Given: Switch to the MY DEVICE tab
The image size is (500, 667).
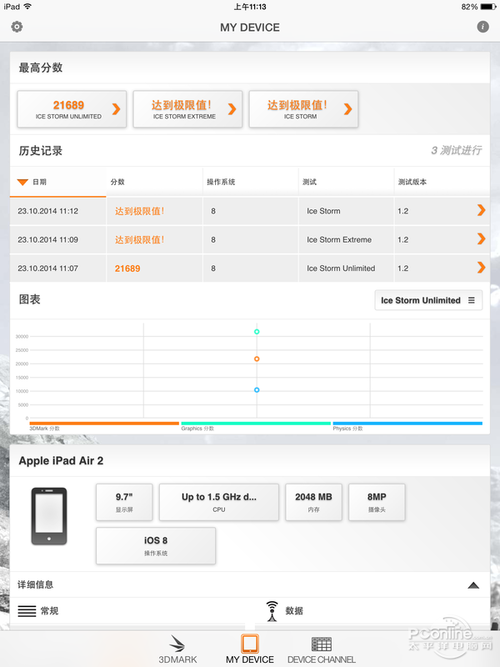Looking at the screenshot, I should pos(250,649).
